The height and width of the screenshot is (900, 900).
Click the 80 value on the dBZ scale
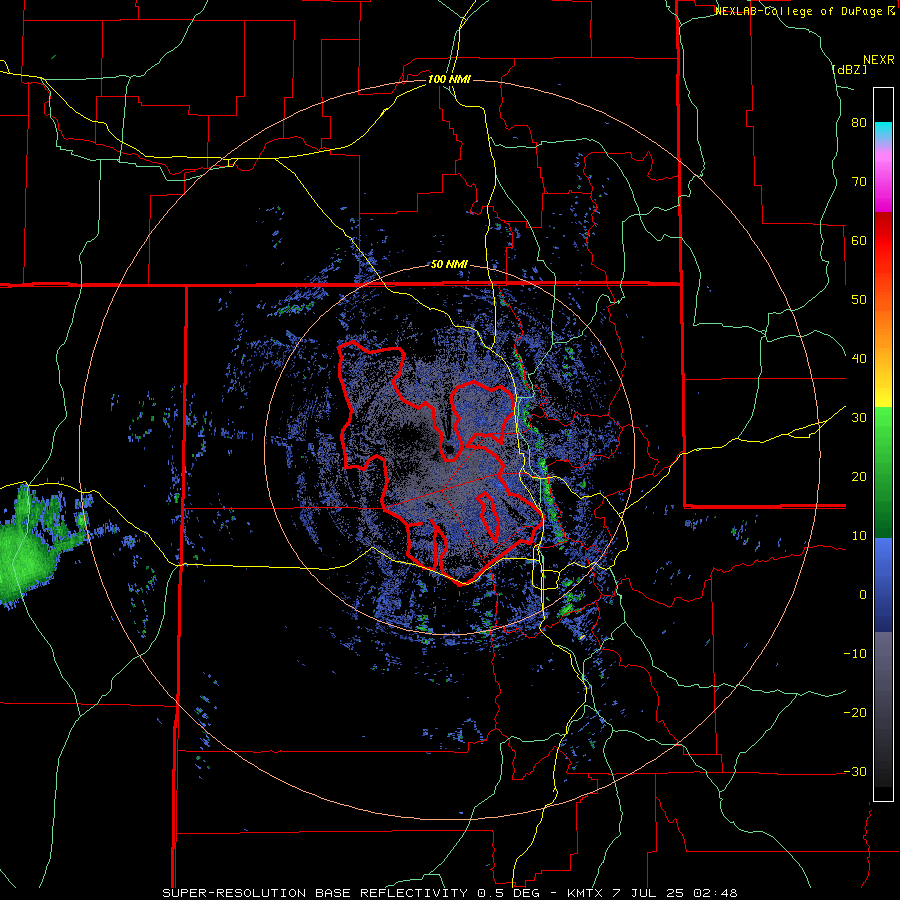[859, 123]
